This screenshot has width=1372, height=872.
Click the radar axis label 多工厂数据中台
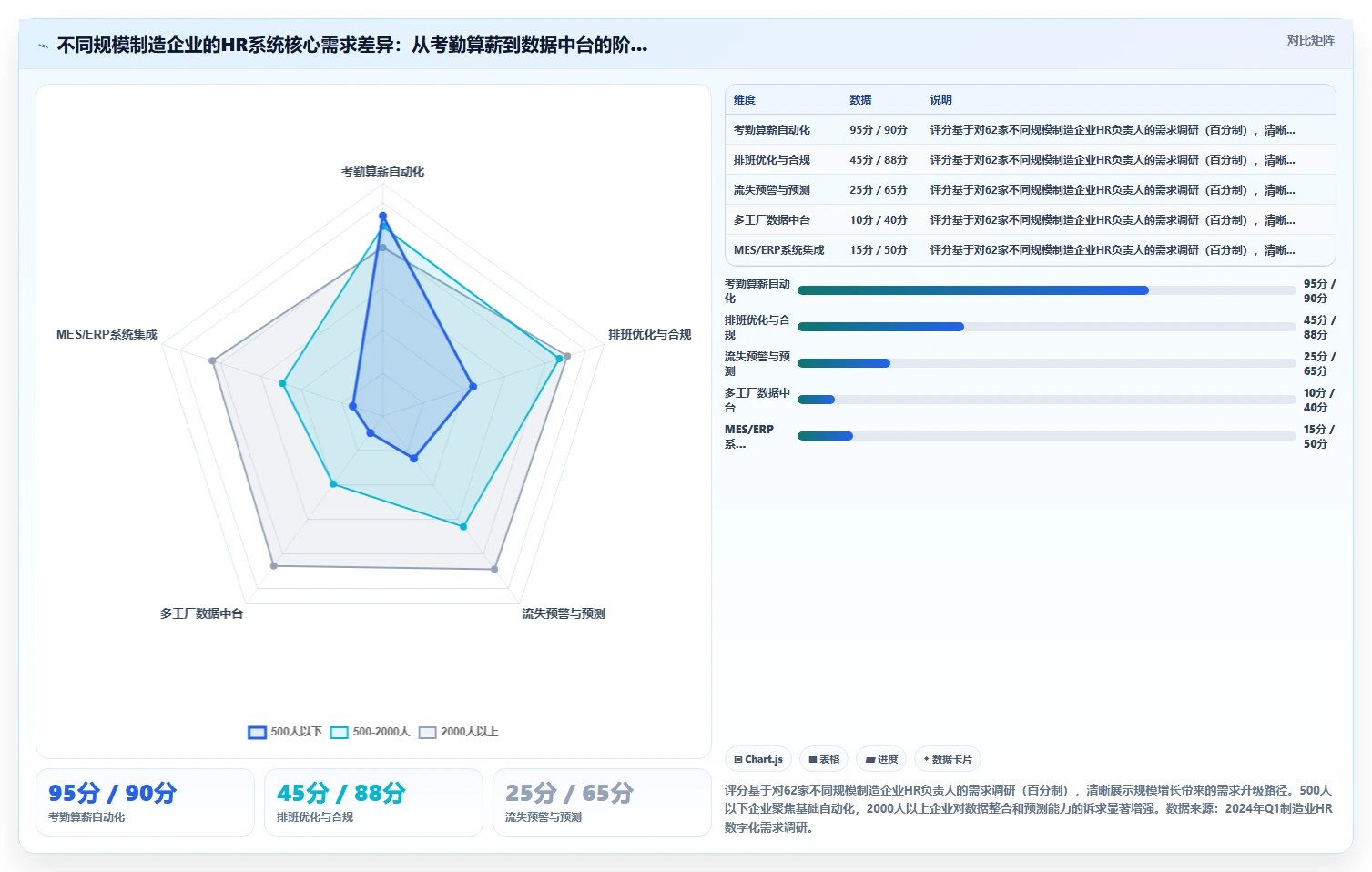pyautogui.click(x=202, y=613)
